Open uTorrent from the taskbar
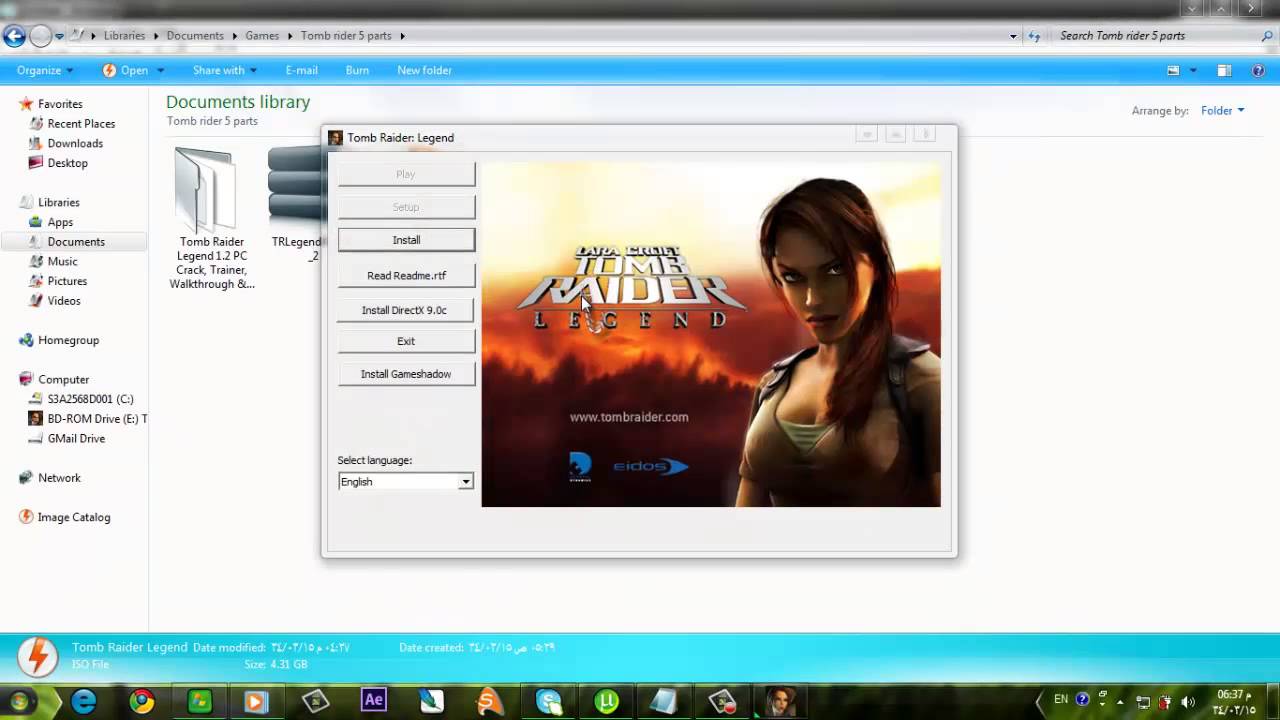 coord(606,702)
